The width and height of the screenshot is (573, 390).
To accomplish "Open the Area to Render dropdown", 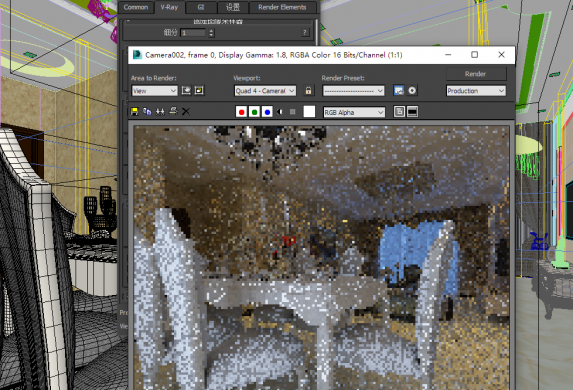I will click(x=155, y=91).
